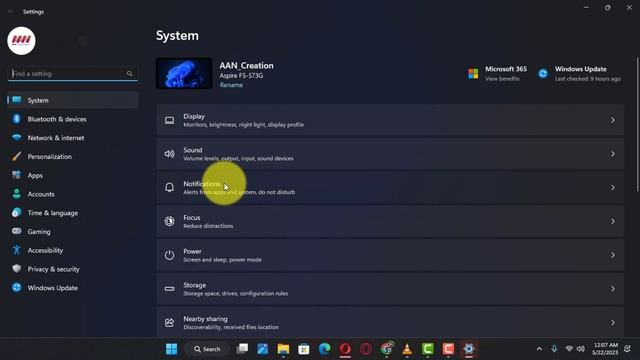Click the device wallpaper thumbnail
640x360 pixels.
tap(184, 73)
